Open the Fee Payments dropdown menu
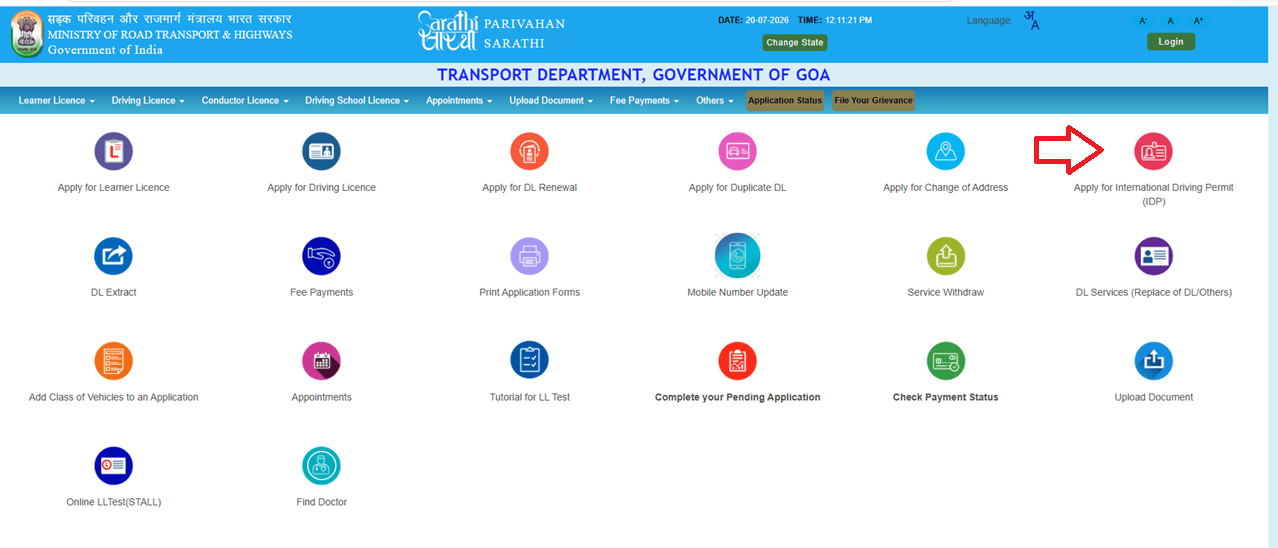Image resolution: width=1278 pixels, height=548 pixels. 644,100
